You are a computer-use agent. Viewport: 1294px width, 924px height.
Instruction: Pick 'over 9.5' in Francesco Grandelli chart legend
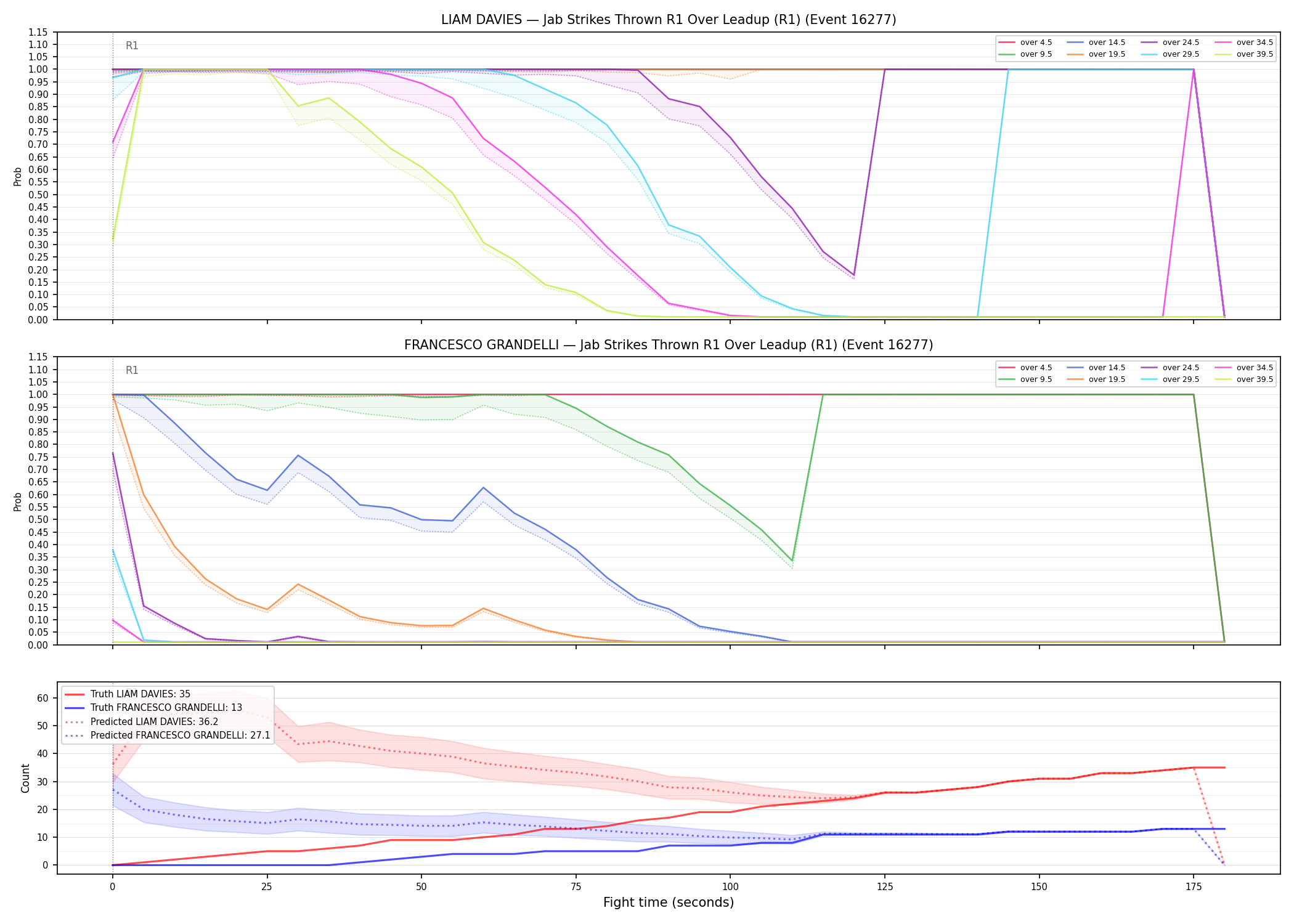point(1025,379)
